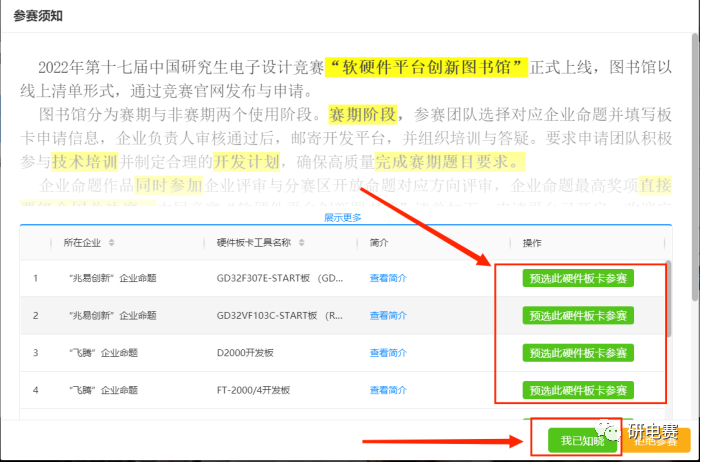Click the orange button beside 我已知晓
Image resolution: width=701 pixels, height=462 pixels.
660,442
